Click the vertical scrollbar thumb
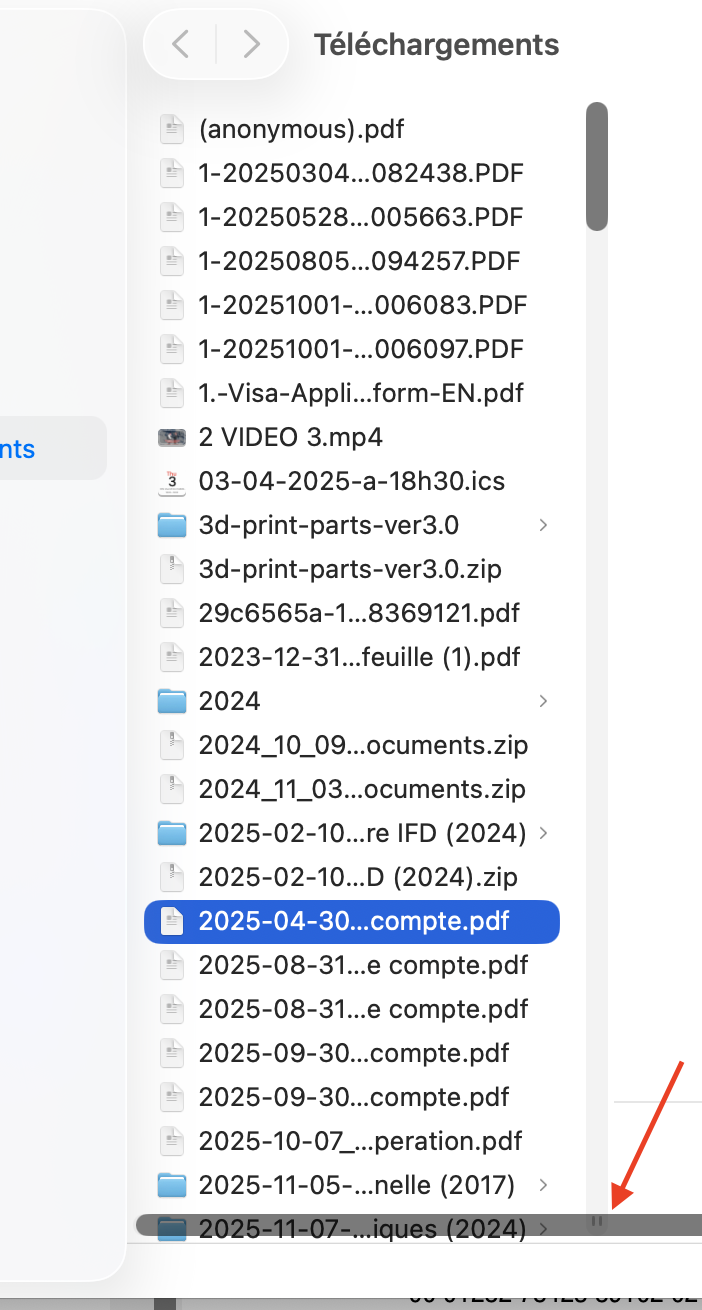The image size is (702, 1310). click(x=597, y=166)
